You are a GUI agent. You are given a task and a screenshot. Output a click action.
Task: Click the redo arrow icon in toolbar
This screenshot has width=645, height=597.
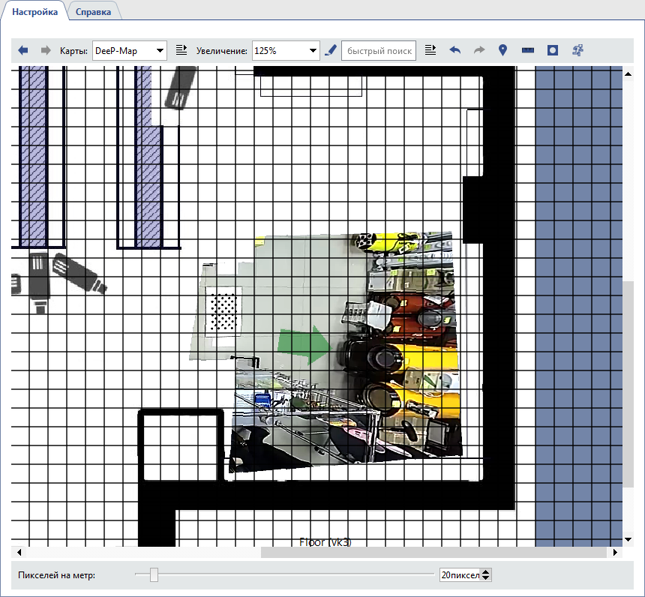(479, 50)
